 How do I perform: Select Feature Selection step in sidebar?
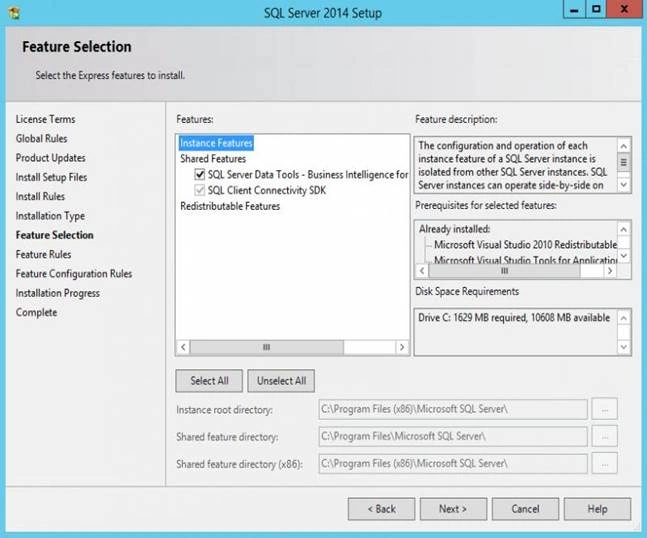point(54,235)
